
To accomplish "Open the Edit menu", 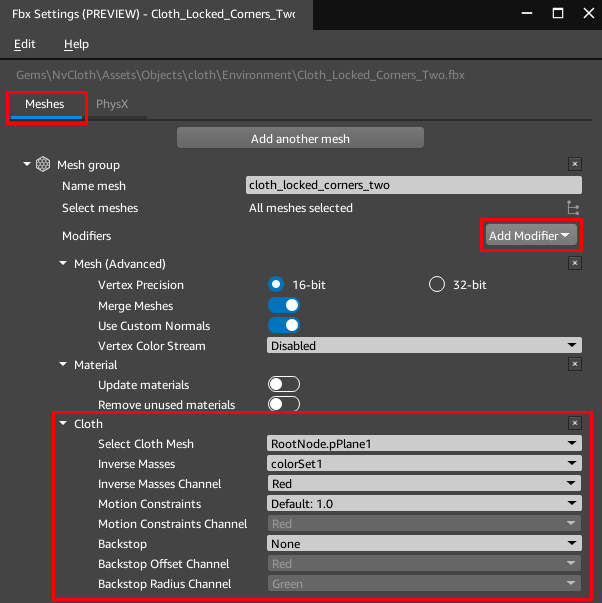I will [25, 44].
